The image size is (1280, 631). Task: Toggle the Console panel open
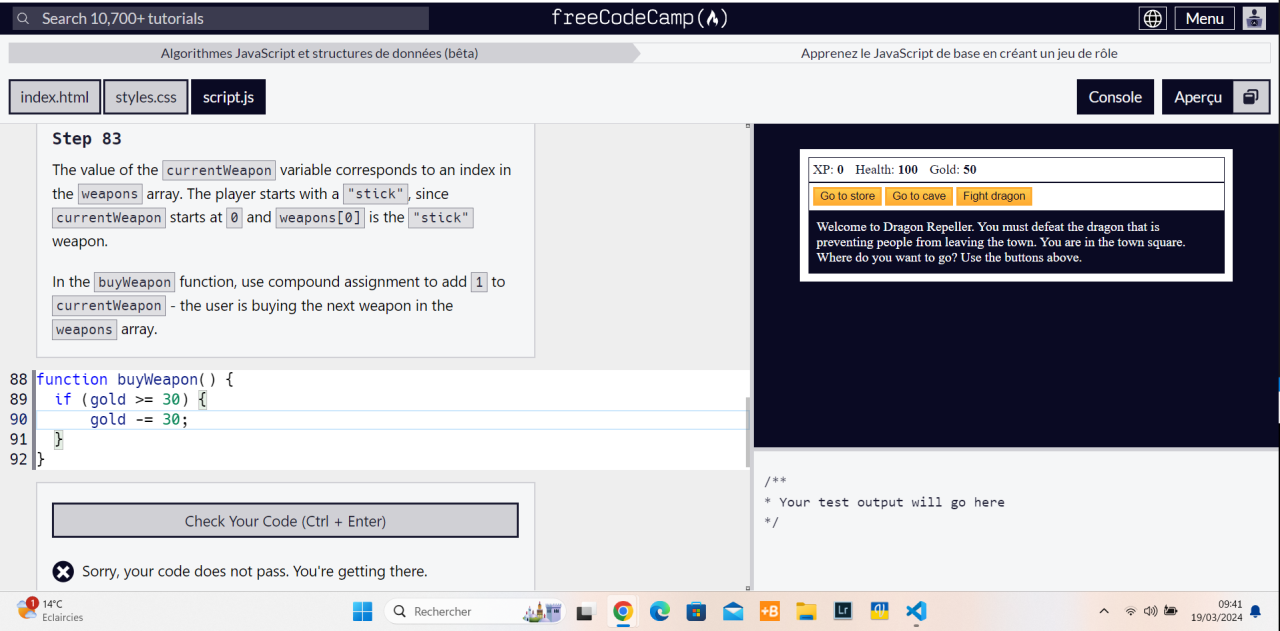coord(1114,96)
